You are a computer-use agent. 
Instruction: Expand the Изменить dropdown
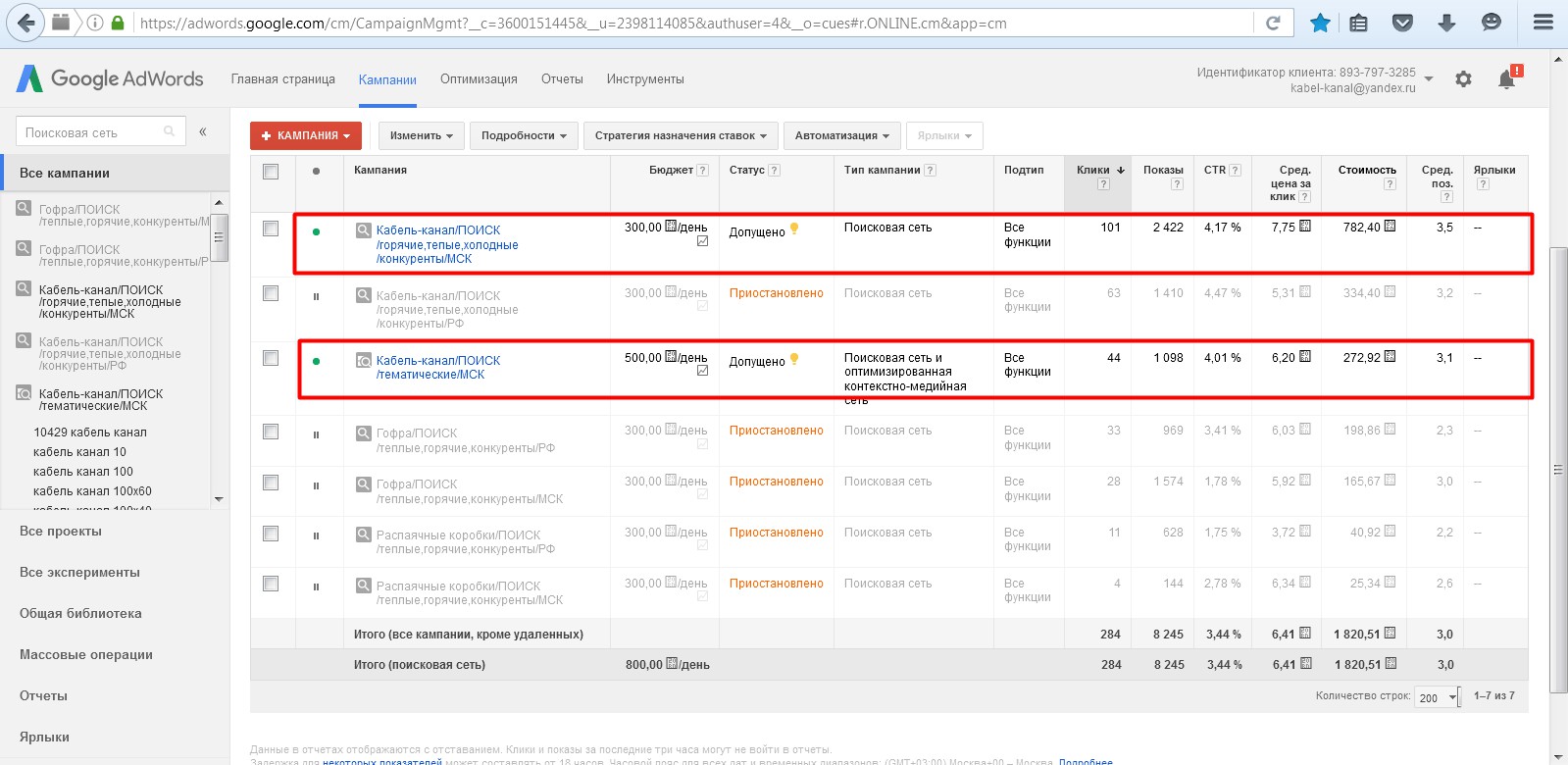coord(422,135)
